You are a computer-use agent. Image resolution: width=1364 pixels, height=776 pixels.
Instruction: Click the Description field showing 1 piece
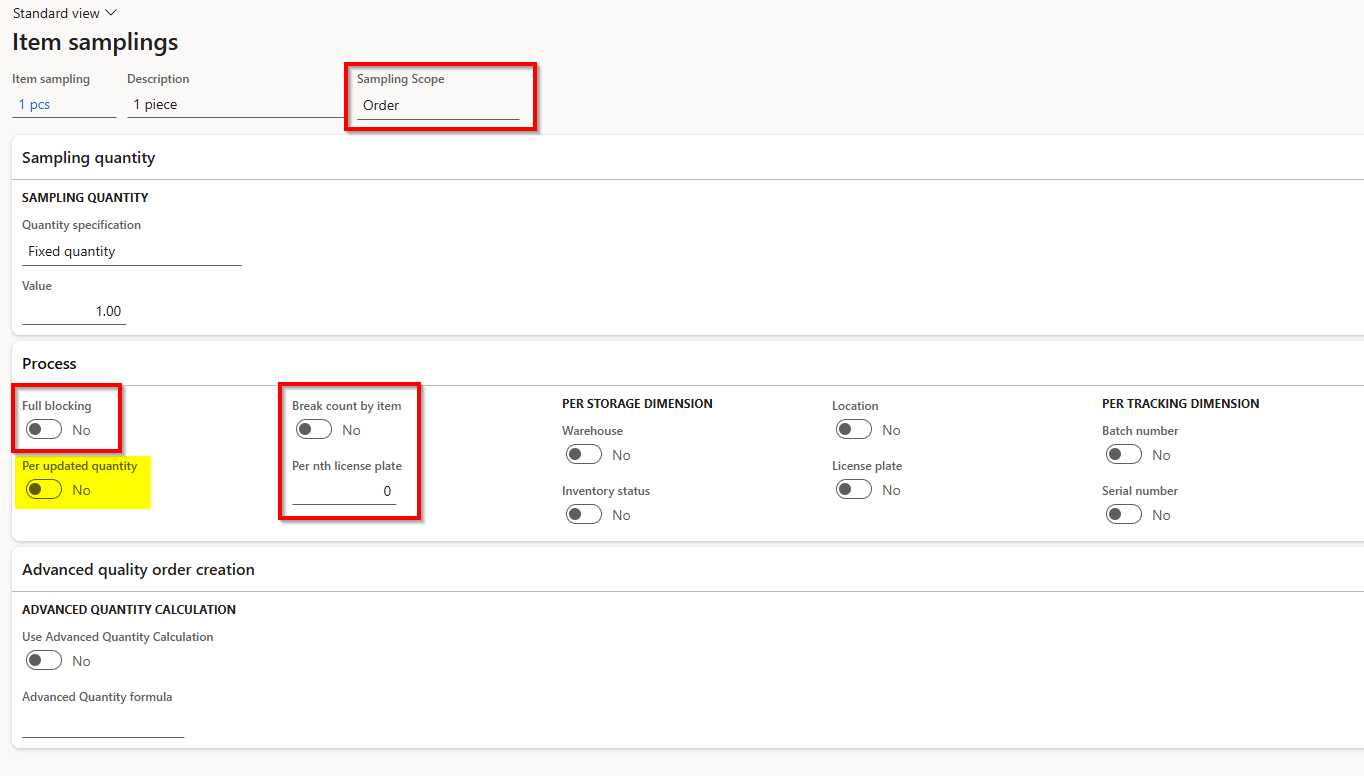236,104
